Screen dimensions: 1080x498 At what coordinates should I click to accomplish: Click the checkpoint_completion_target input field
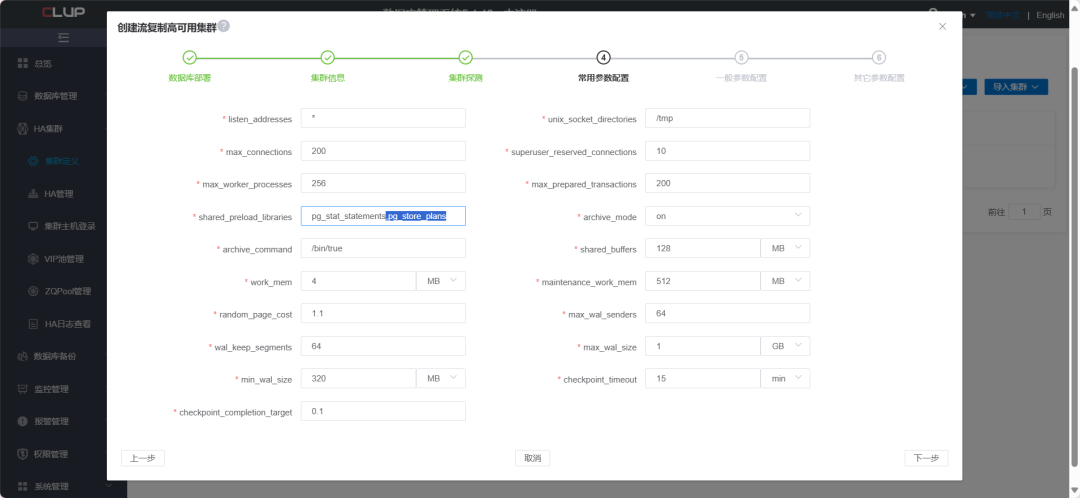click(383, 411)
